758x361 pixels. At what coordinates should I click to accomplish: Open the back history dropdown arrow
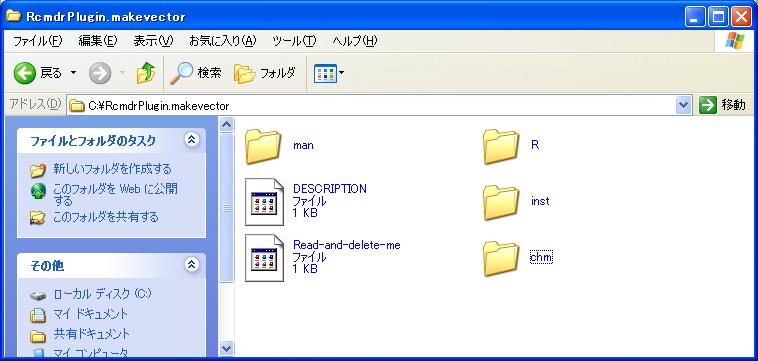(73, 73)
